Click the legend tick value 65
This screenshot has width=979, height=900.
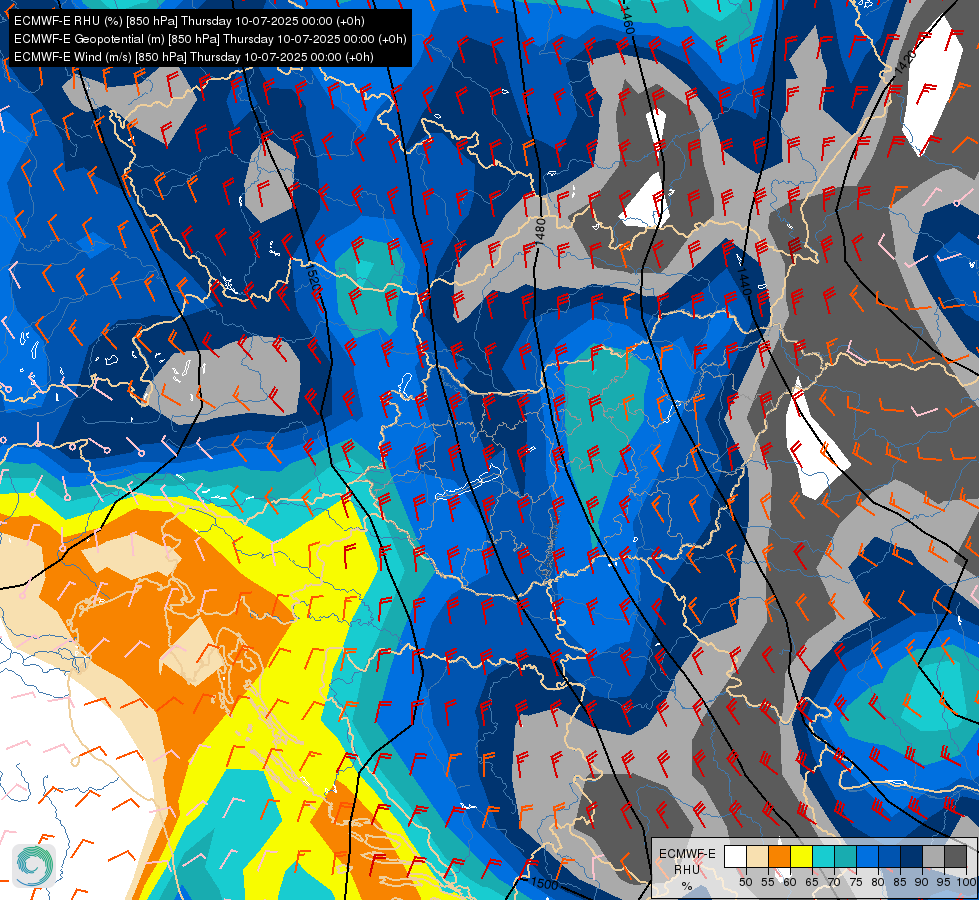coord(812,882)
